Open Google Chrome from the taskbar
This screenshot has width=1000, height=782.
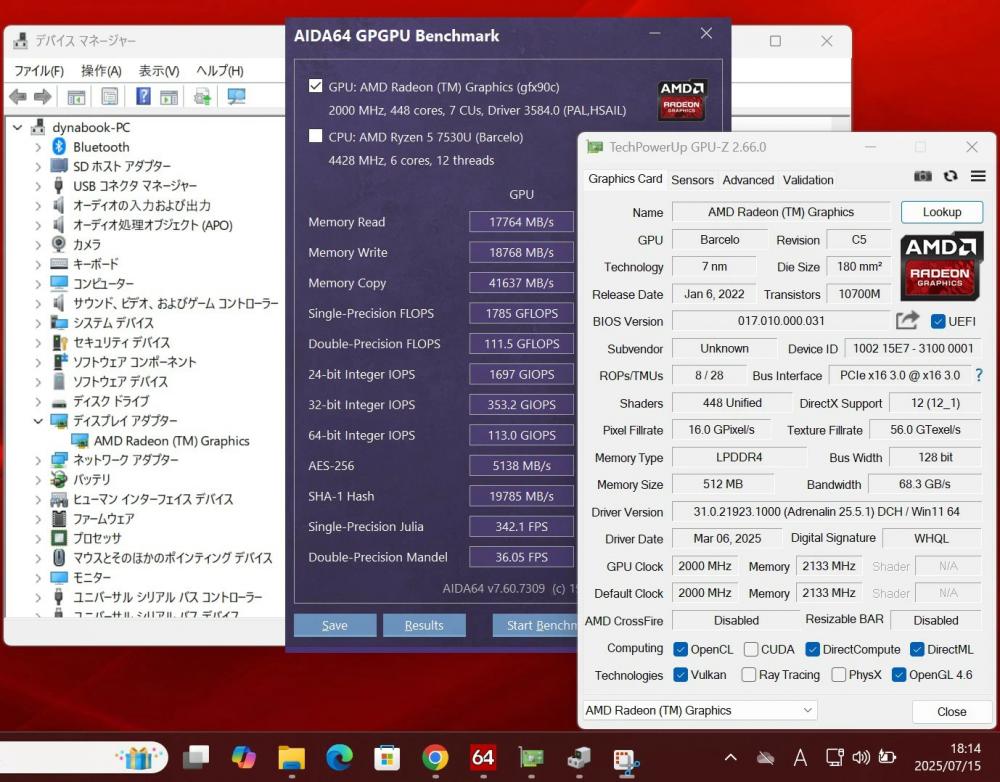click(x=435, y=757)
